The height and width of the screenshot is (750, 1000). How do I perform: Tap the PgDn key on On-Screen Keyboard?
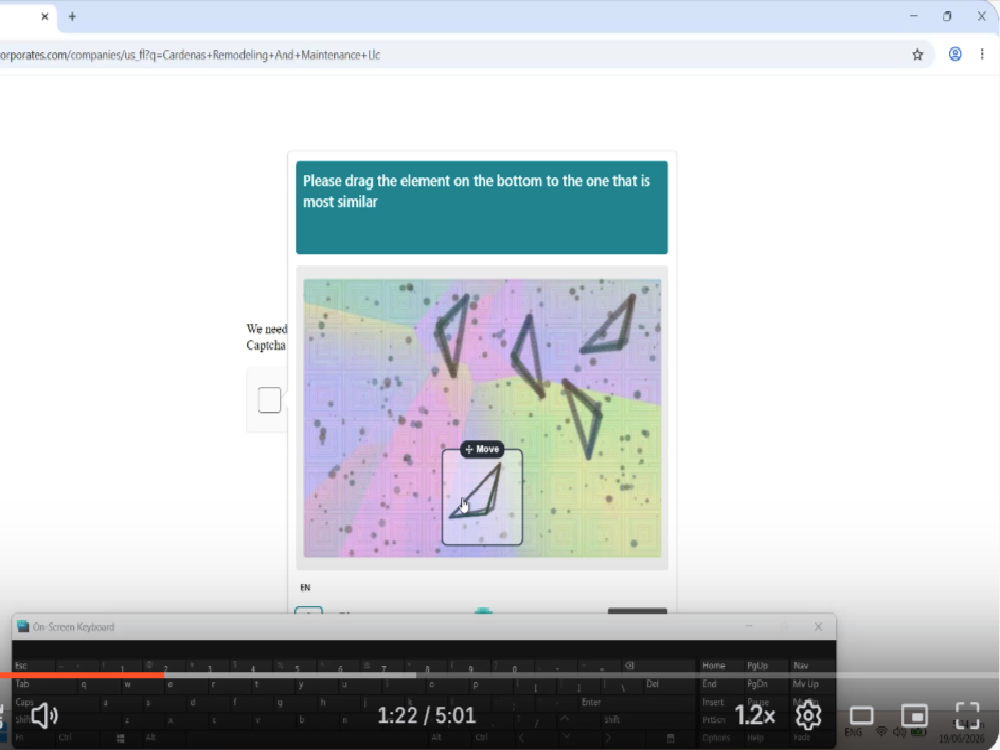[x=757, y=684]
